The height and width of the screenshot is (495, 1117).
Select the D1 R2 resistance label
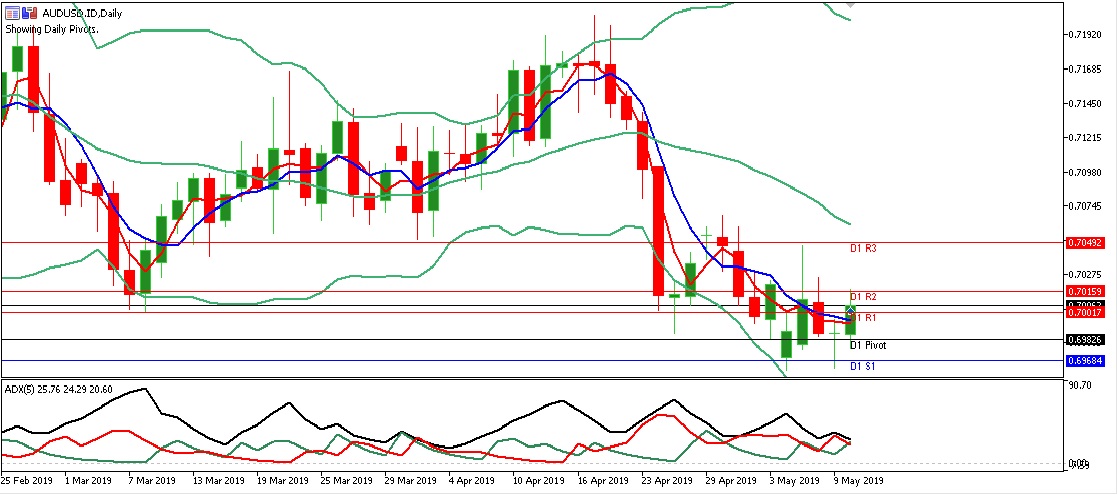point(863,297)
